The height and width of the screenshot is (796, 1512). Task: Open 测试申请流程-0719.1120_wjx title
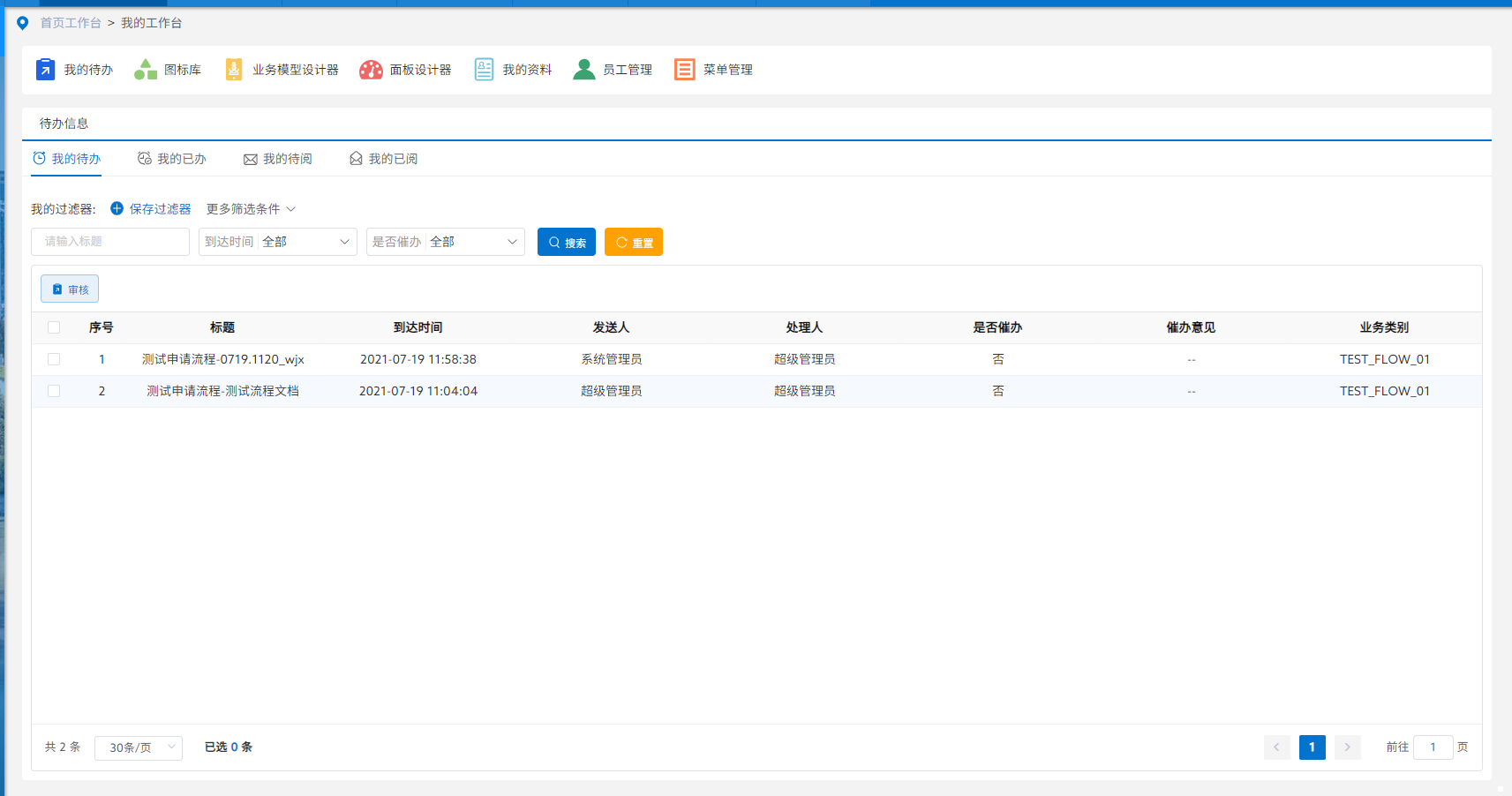pyautogui.click(x=223, y=359)
